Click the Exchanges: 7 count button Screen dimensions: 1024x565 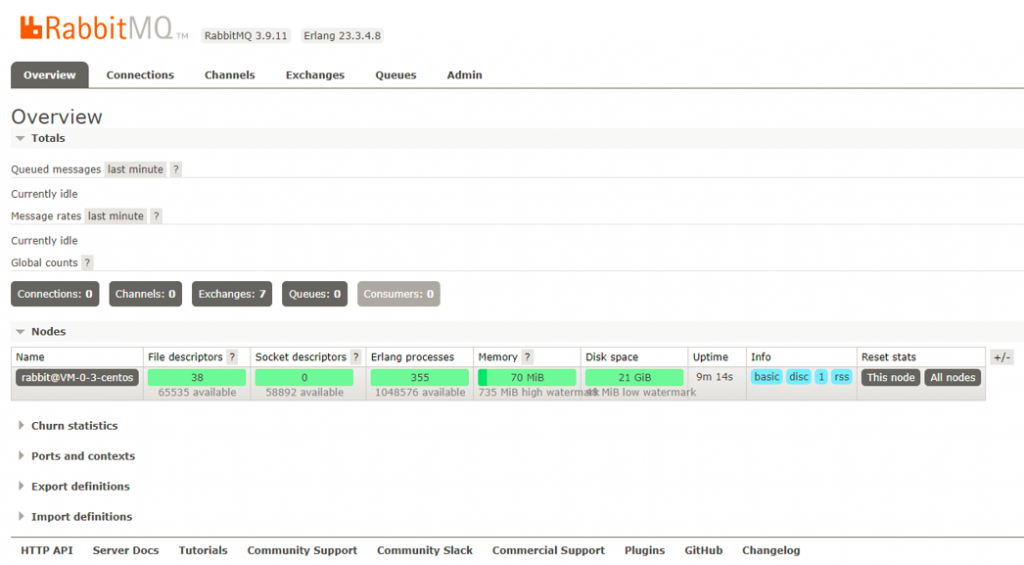pyautogui.click(x=232, y=294)
